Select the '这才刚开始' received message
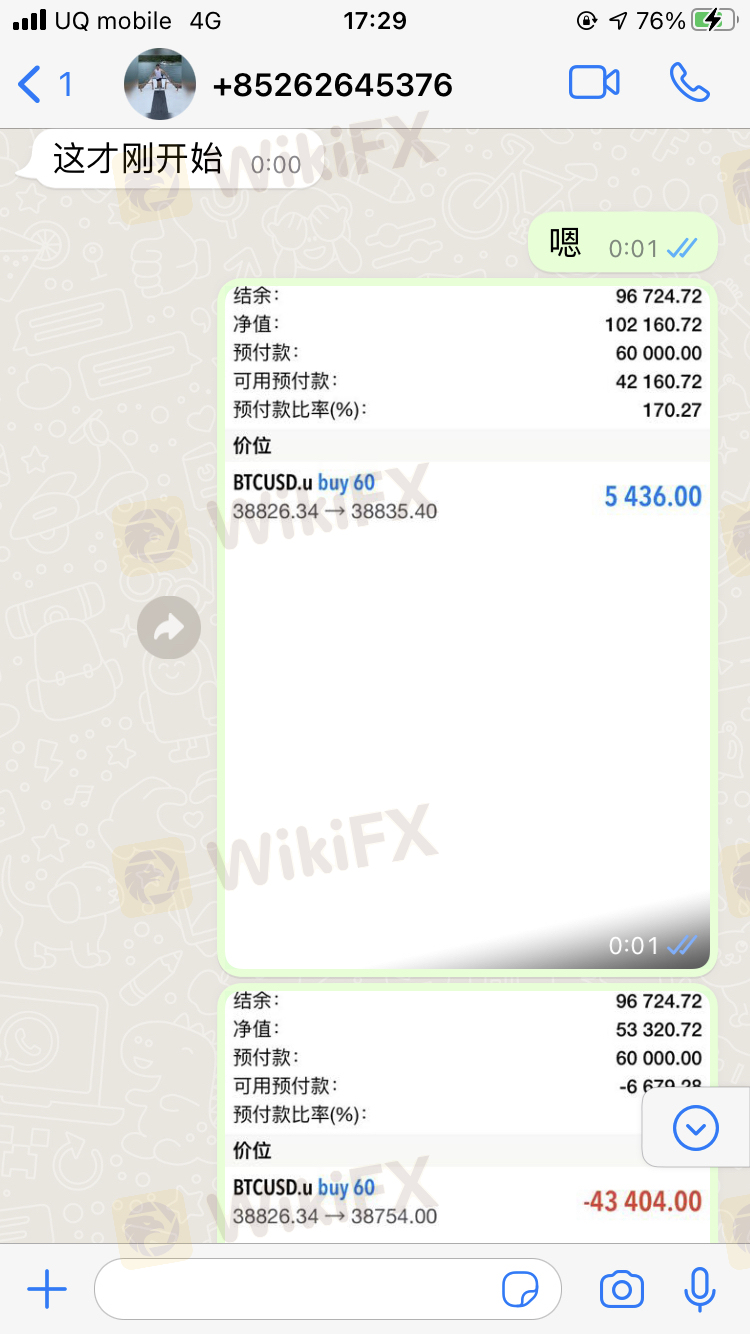 click(170, 159)
